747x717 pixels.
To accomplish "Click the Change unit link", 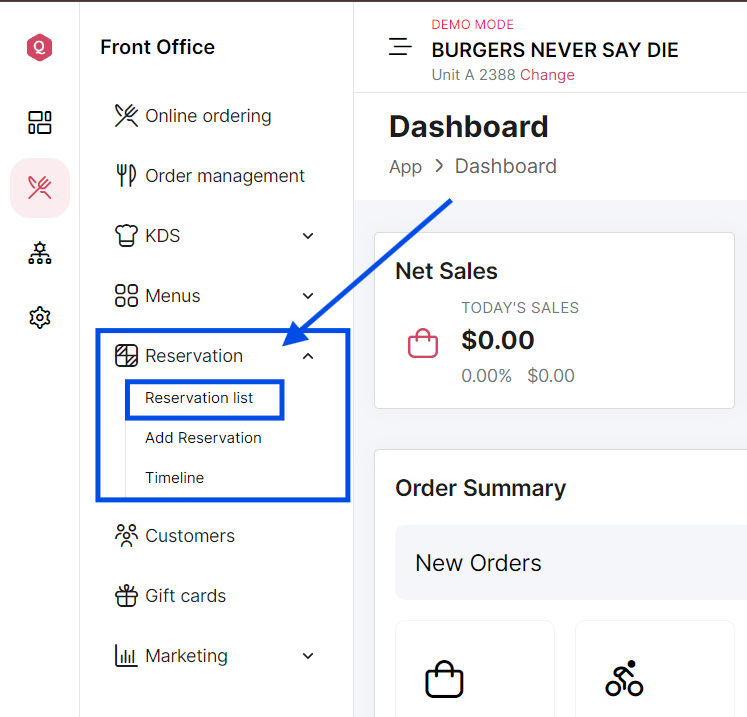I will pos(547,75).
